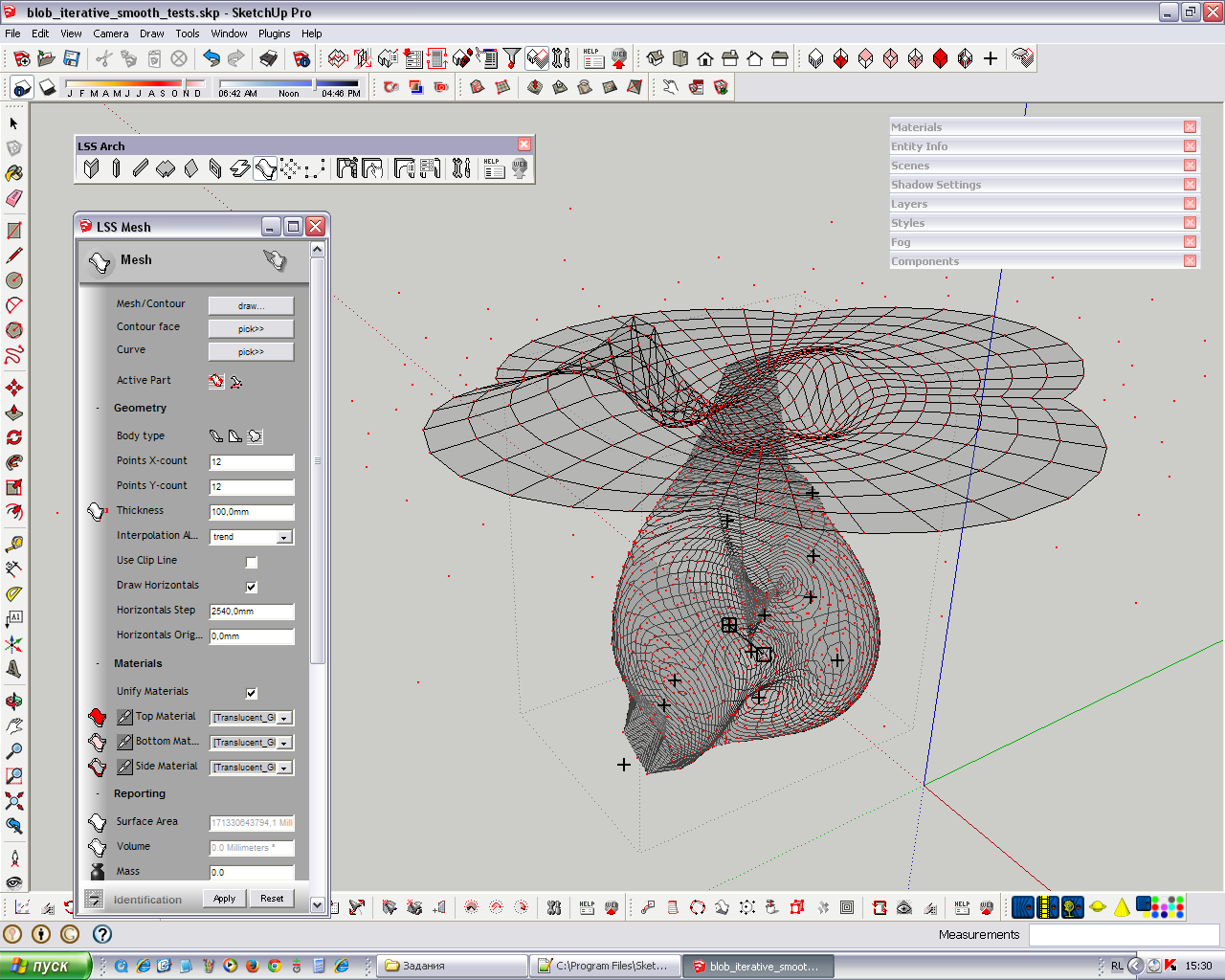Select the Move tool
This screenshot has width=1225, height=980.
pos(14,388)
